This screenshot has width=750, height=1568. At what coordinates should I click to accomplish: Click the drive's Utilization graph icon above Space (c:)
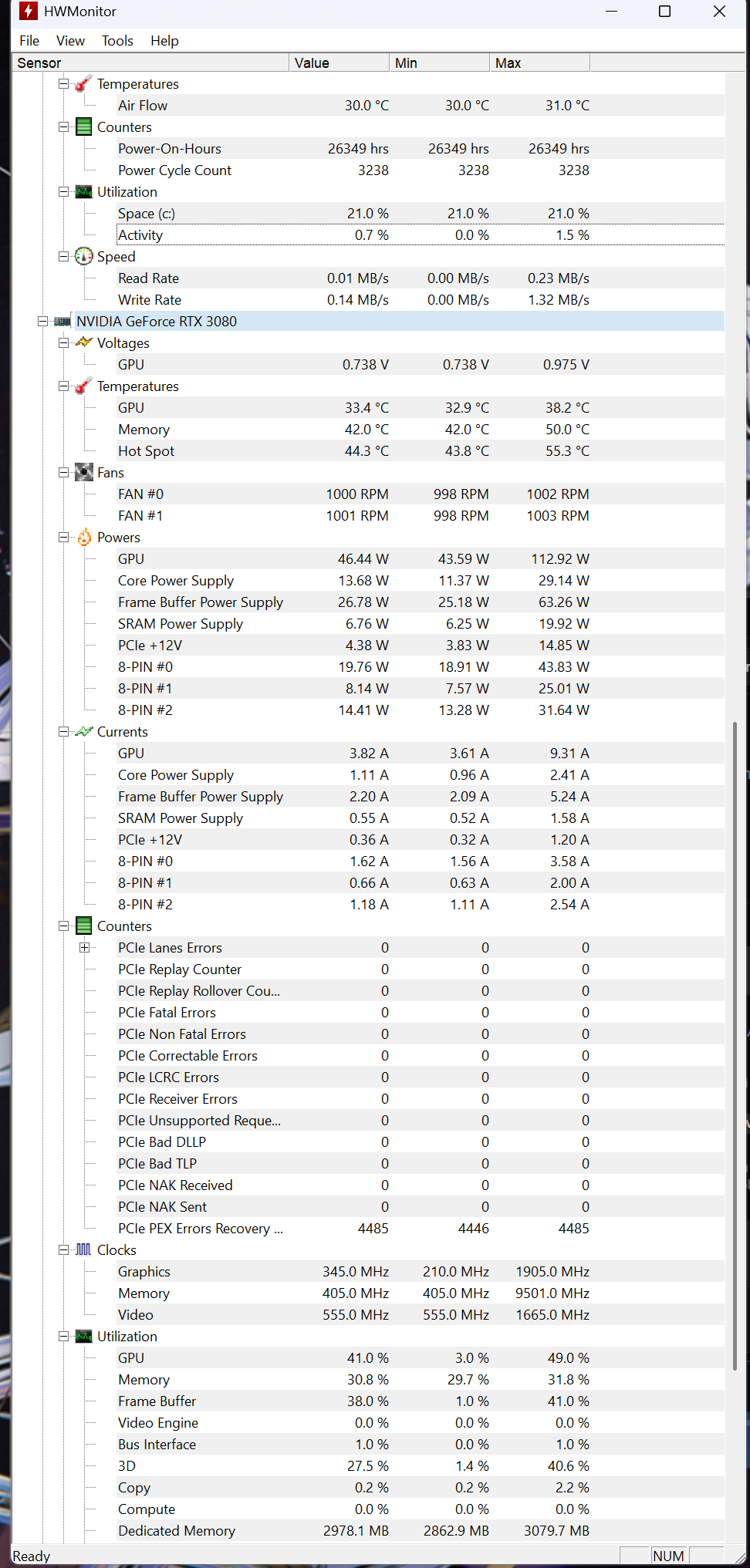click(83, 192)
